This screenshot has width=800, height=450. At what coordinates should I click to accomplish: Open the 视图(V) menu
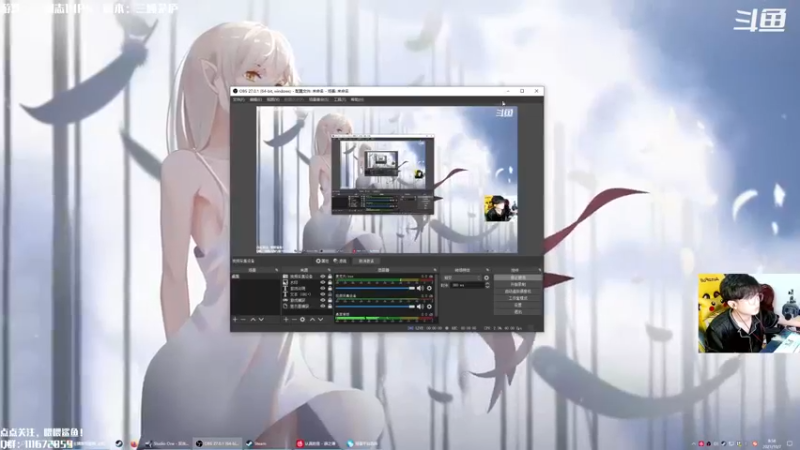pos(273,99)
